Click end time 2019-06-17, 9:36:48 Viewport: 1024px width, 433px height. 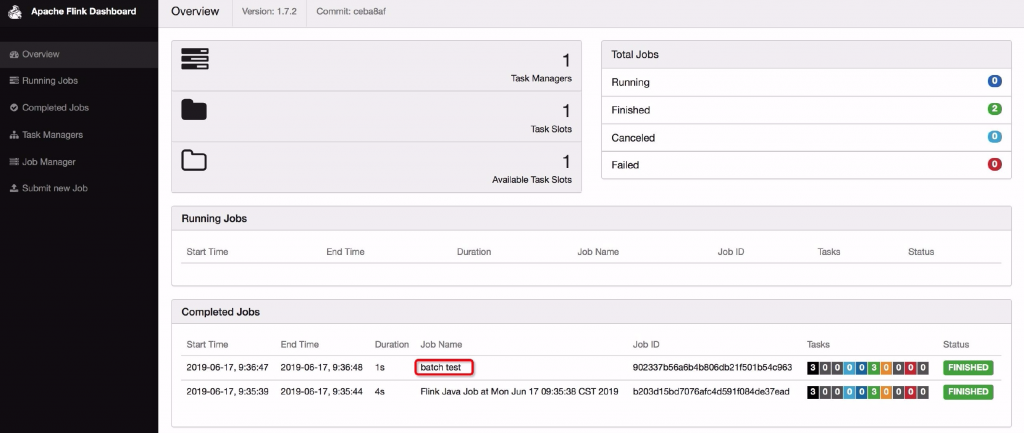pos(321,368)
